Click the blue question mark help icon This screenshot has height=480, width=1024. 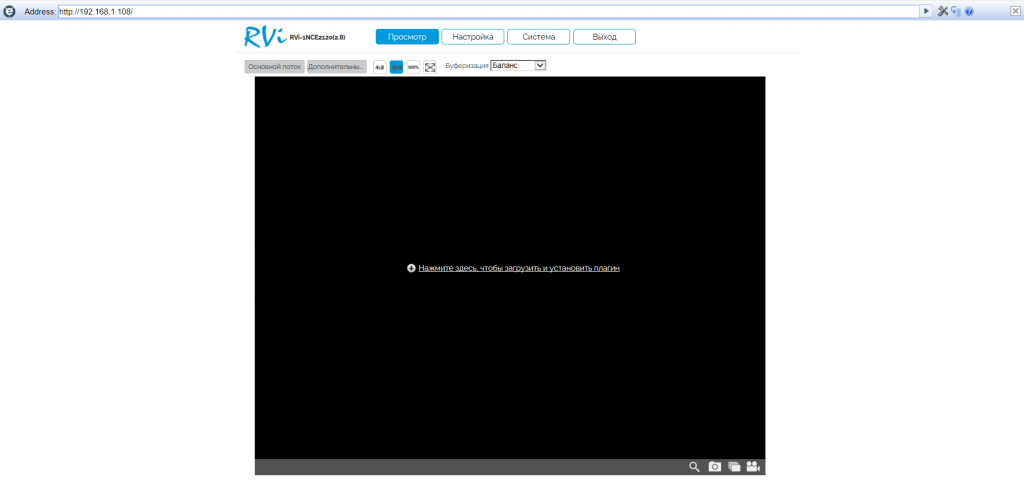coord(969,11)
